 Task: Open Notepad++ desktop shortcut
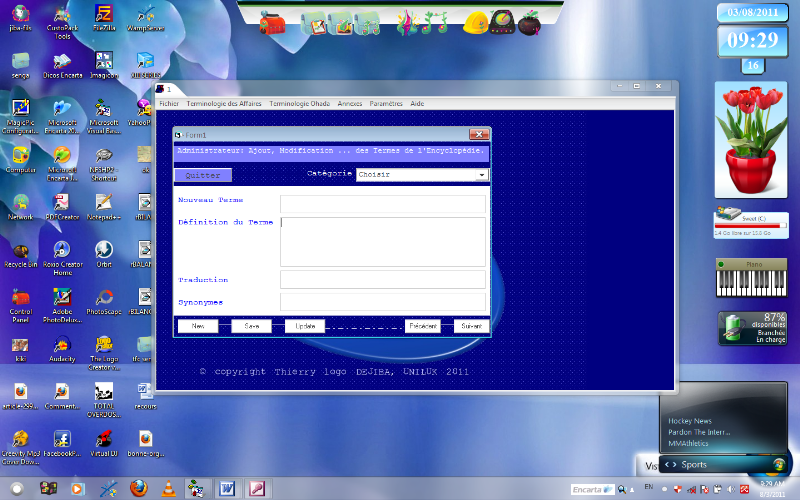(104, 208)
